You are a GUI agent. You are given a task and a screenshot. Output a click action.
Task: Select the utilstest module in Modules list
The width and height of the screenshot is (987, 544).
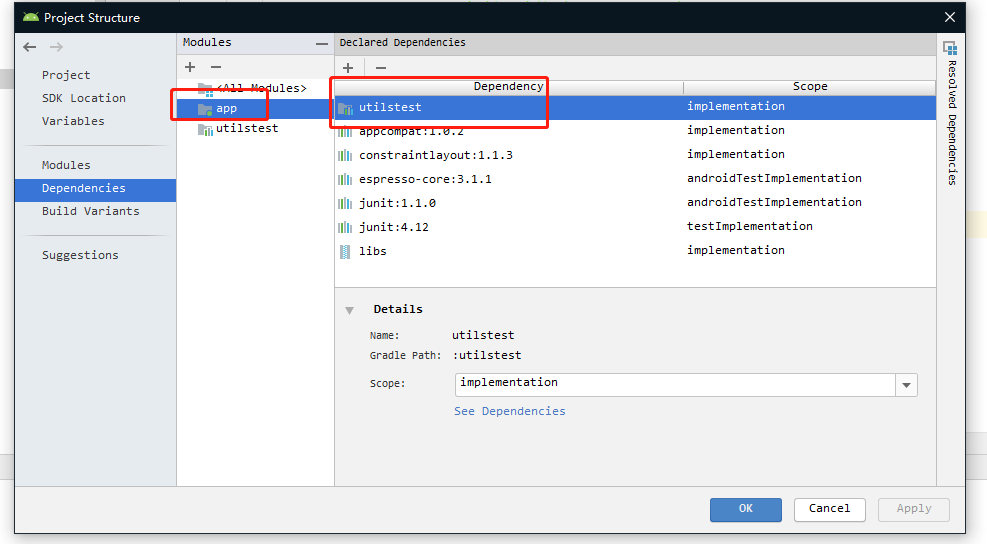(x=255, y=128)
